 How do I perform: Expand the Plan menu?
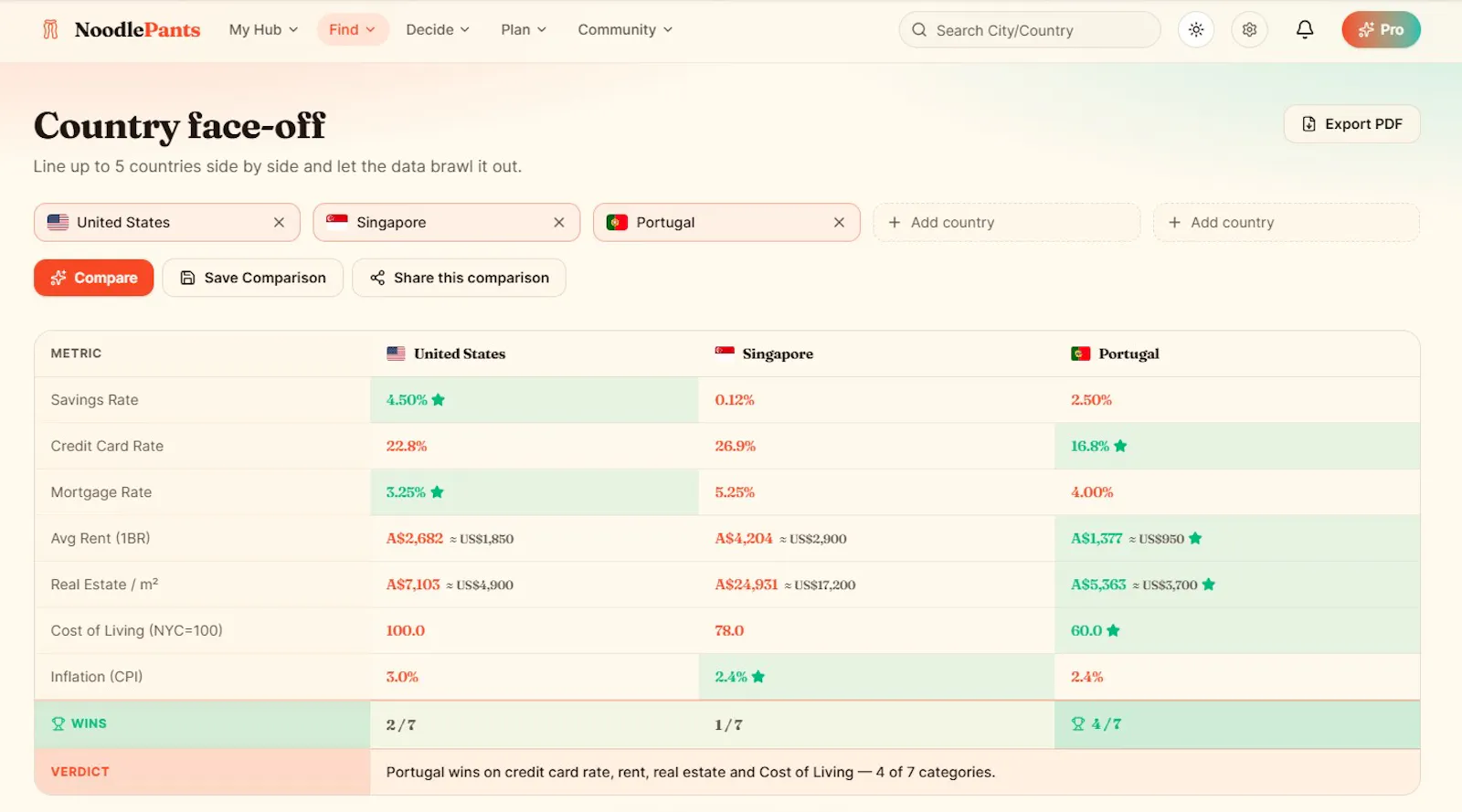524,30
